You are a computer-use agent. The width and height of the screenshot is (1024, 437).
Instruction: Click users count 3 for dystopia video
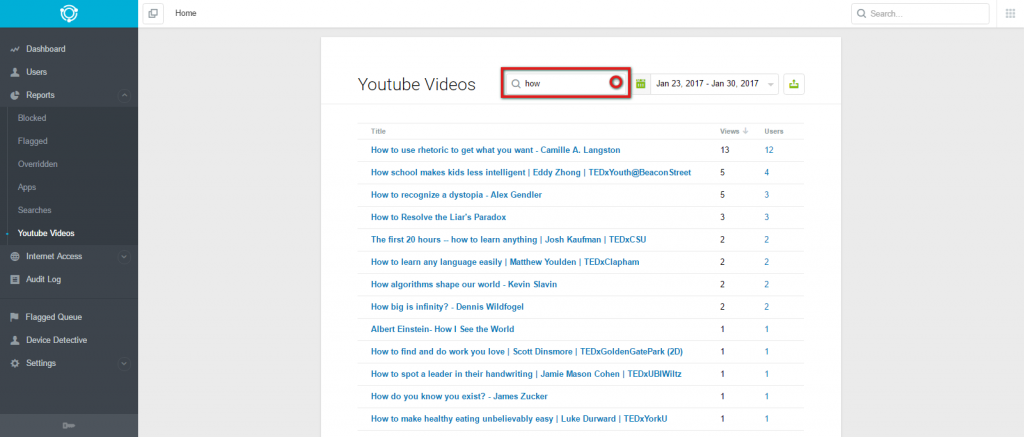click(x=767, y=195)
